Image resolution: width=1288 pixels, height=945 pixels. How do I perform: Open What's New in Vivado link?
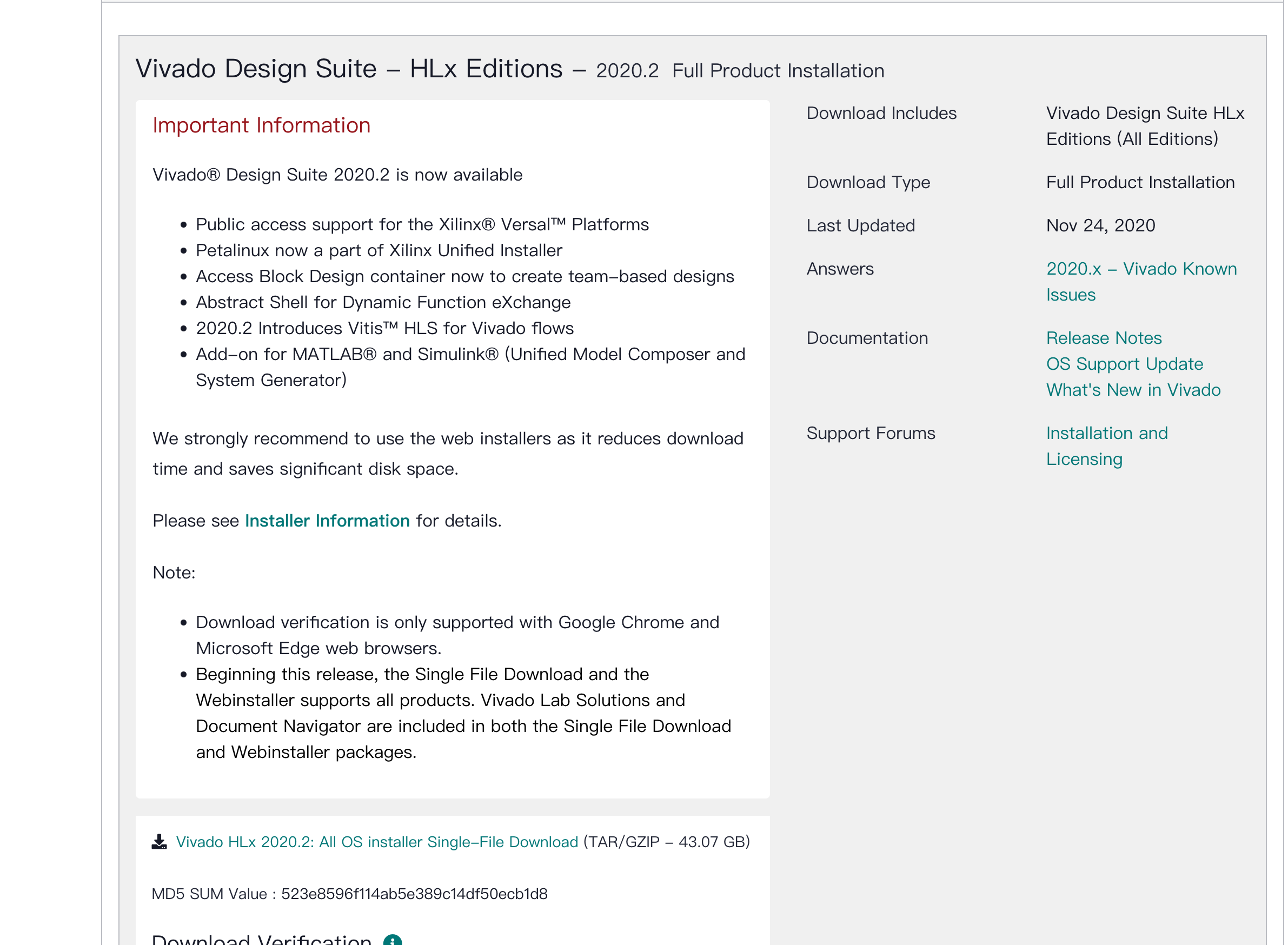1133,390
